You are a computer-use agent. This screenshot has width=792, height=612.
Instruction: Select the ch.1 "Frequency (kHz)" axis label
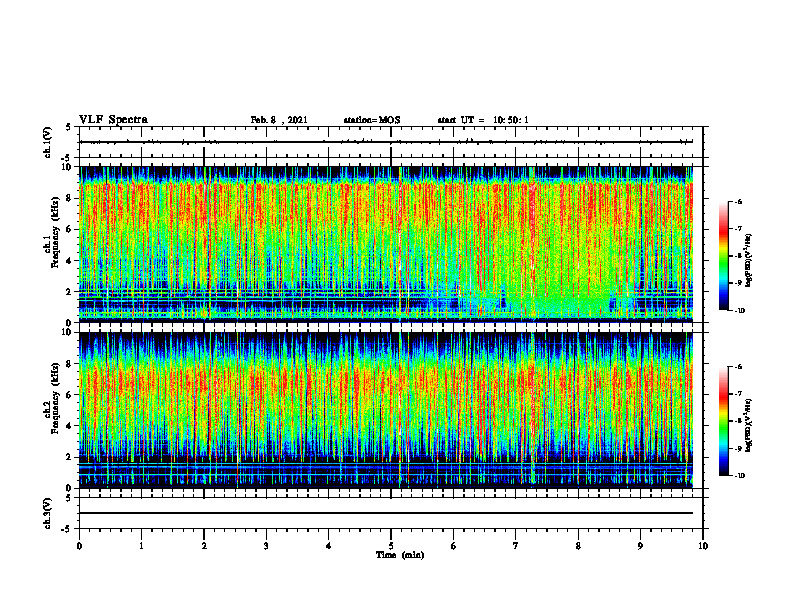pyautogui.click(x=55, y=232)
